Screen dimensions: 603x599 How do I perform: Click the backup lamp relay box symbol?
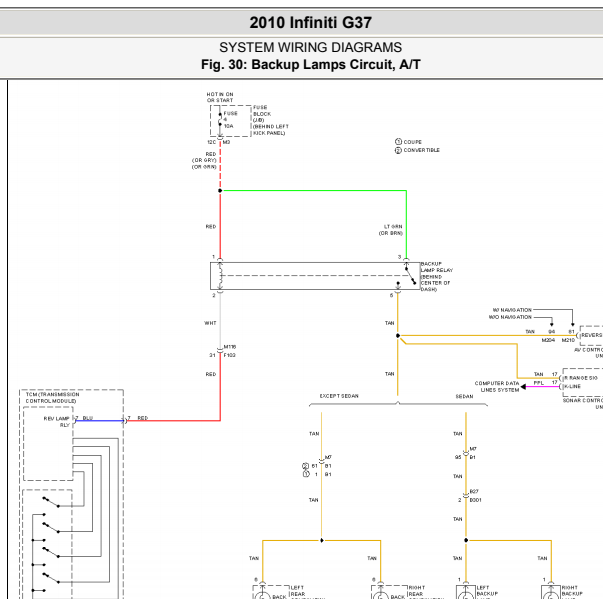(x=315, y=276)
